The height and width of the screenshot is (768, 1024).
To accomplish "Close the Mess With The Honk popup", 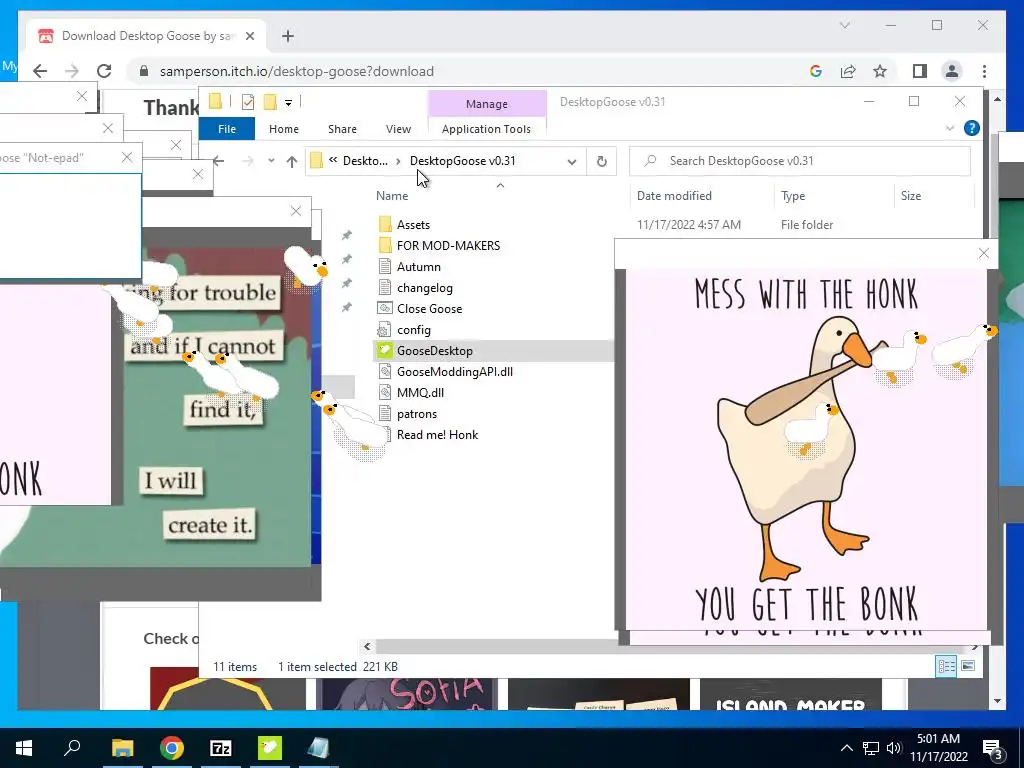I will click(x=984, y=253).
